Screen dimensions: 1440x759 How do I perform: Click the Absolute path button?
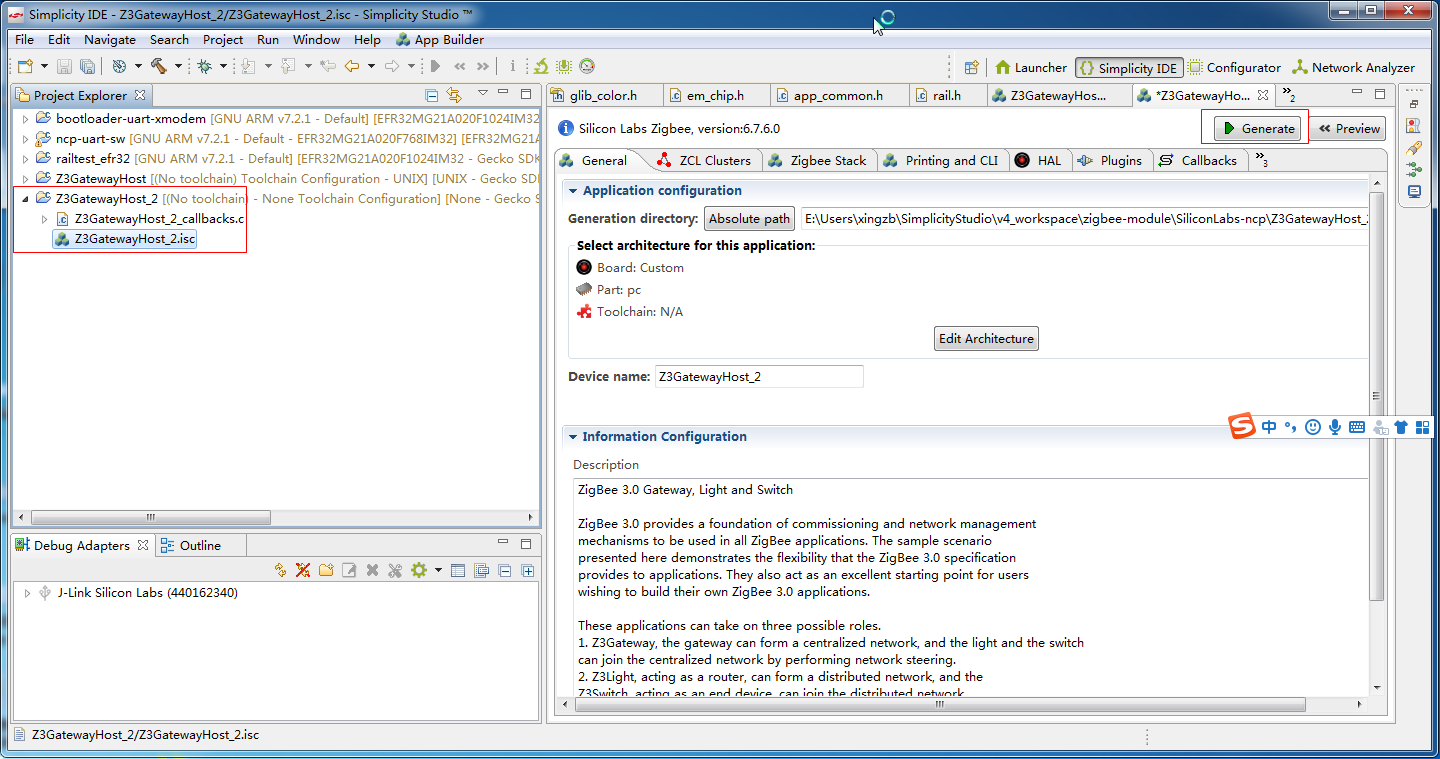(x=750, y=219)
